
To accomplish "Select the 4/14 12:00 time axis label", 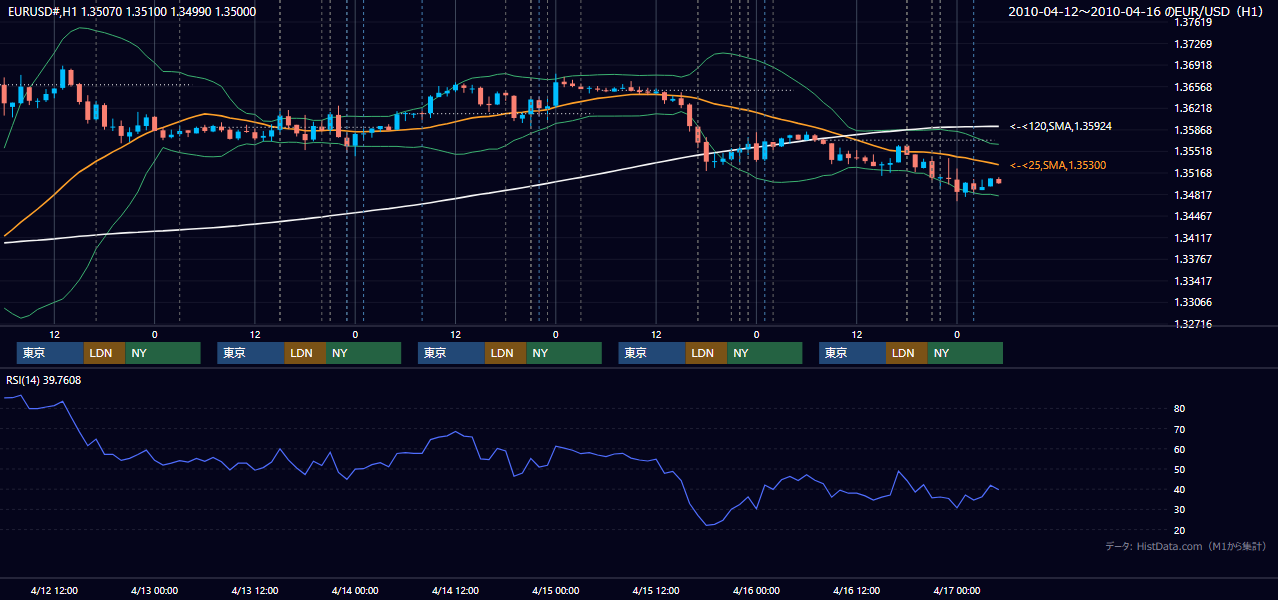I will [x=455, y=590].
